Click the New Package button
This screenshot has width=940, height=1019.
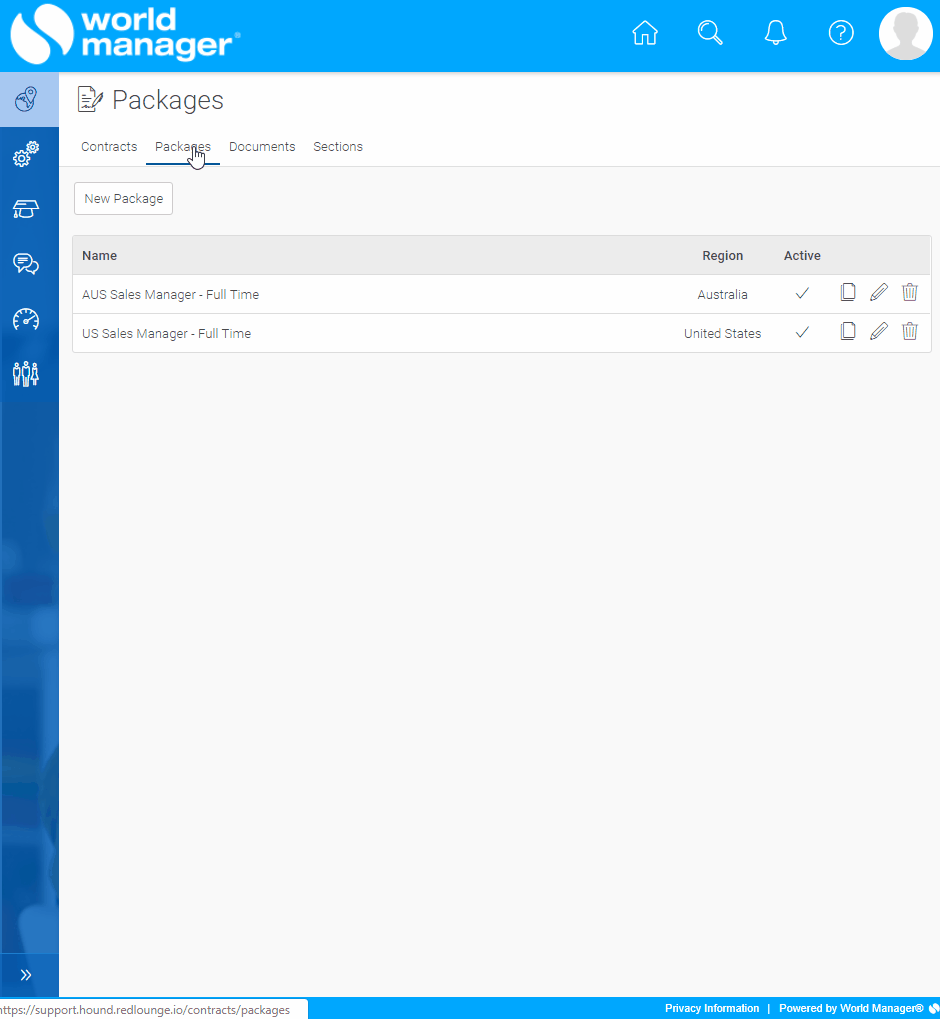124,198
